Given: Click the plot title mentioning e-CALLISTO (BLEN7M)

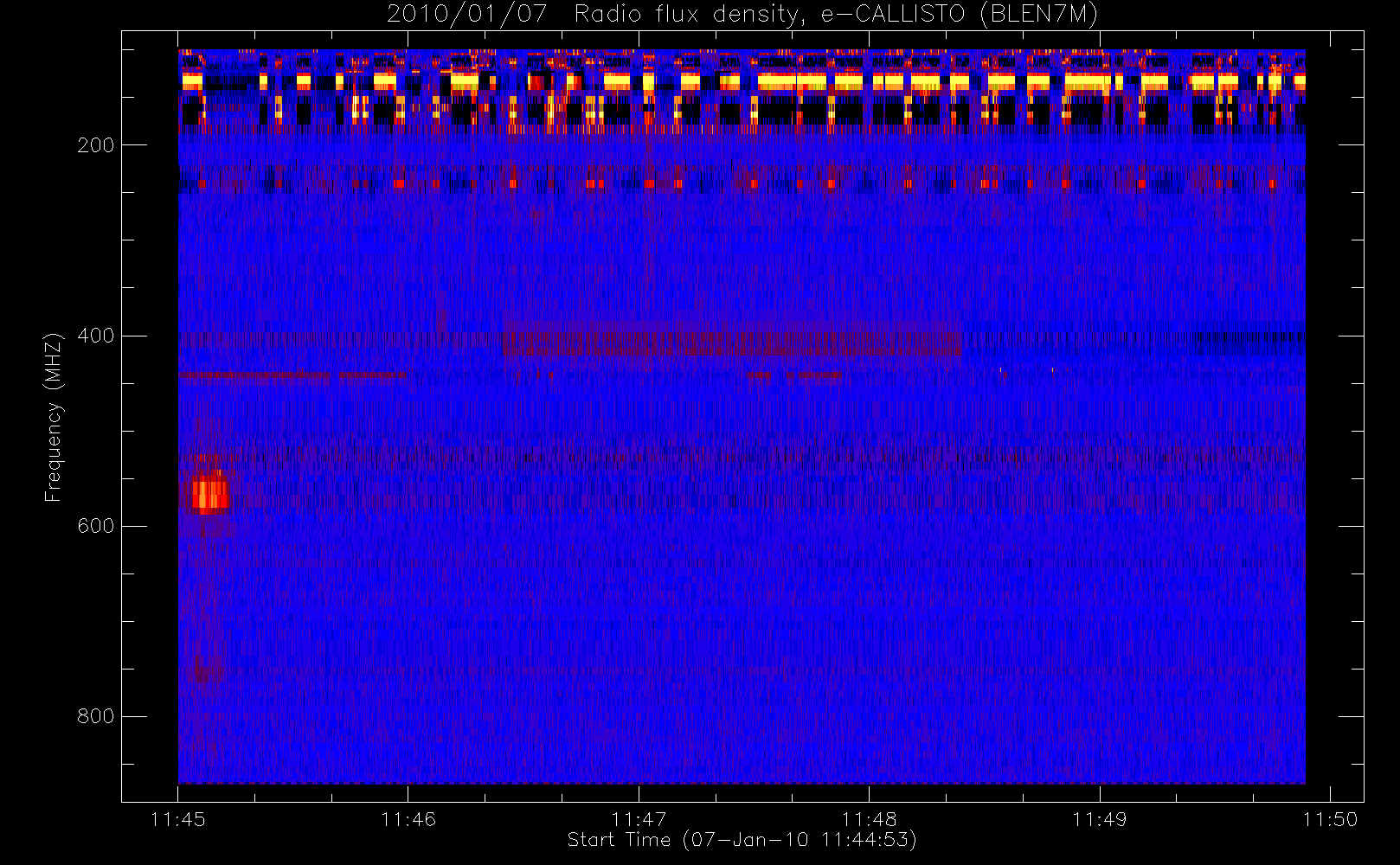Looking at the screenshot, I should (x=742, y=14).
